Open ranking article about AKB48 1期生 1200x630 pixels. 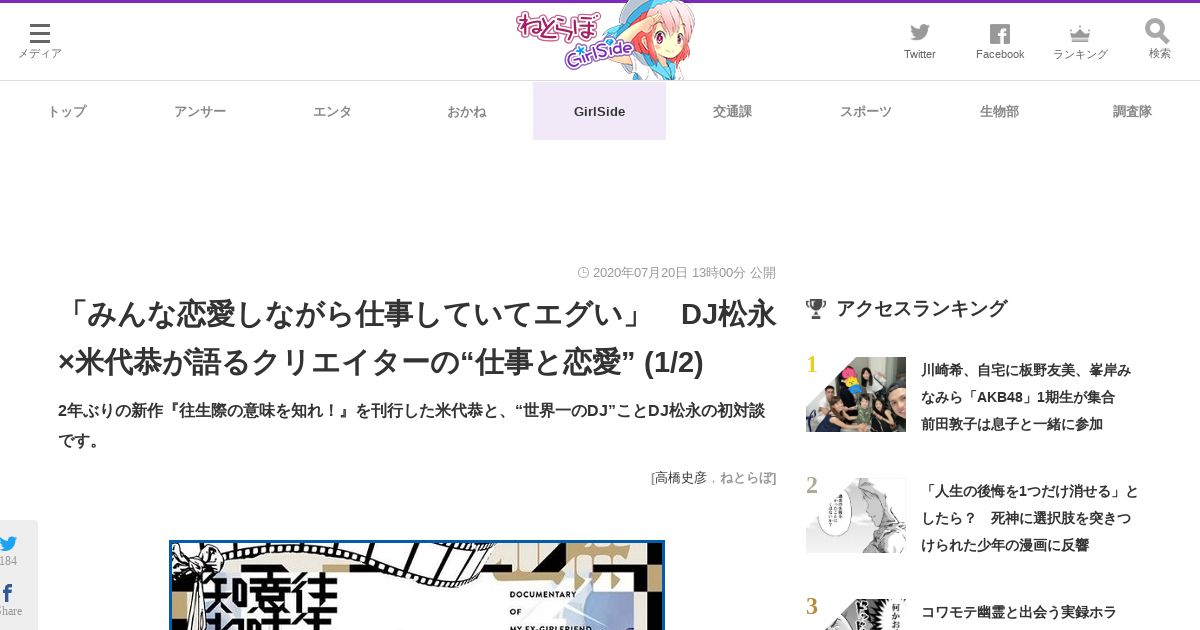click(x=1026, y=397)
